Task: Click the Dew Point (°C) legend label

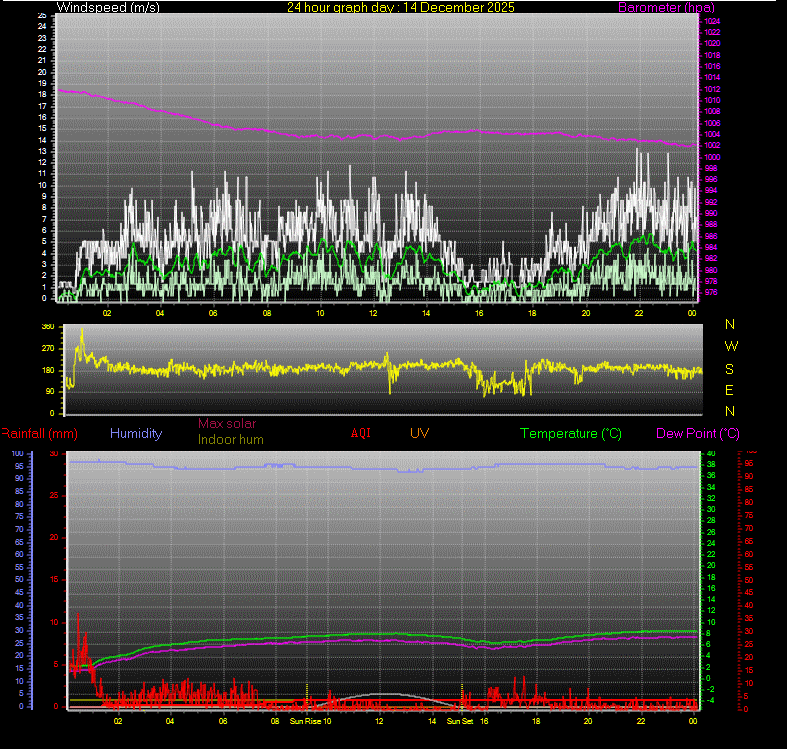Action: 698,433
